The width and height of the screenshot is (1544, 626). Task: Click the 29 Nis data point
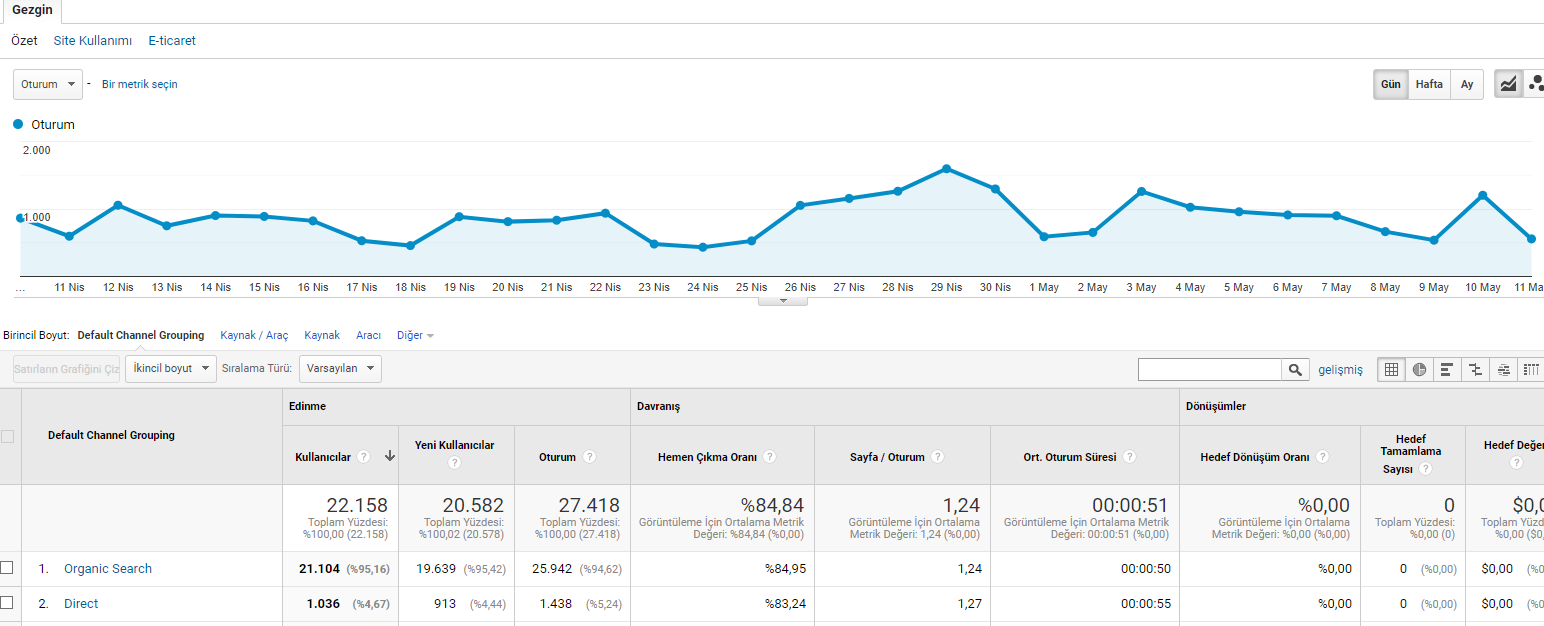pos(946,169)
